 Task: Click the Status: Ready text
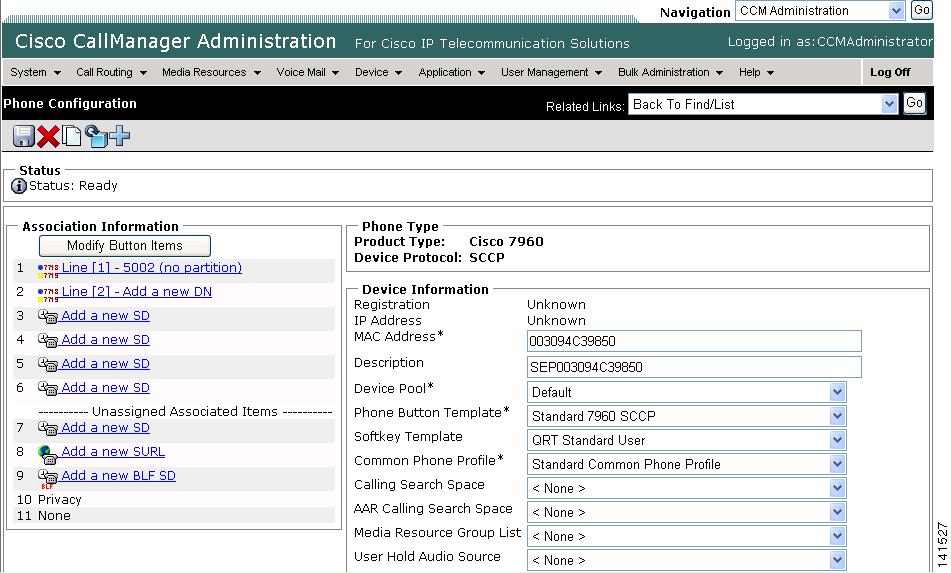pos(73,186)
